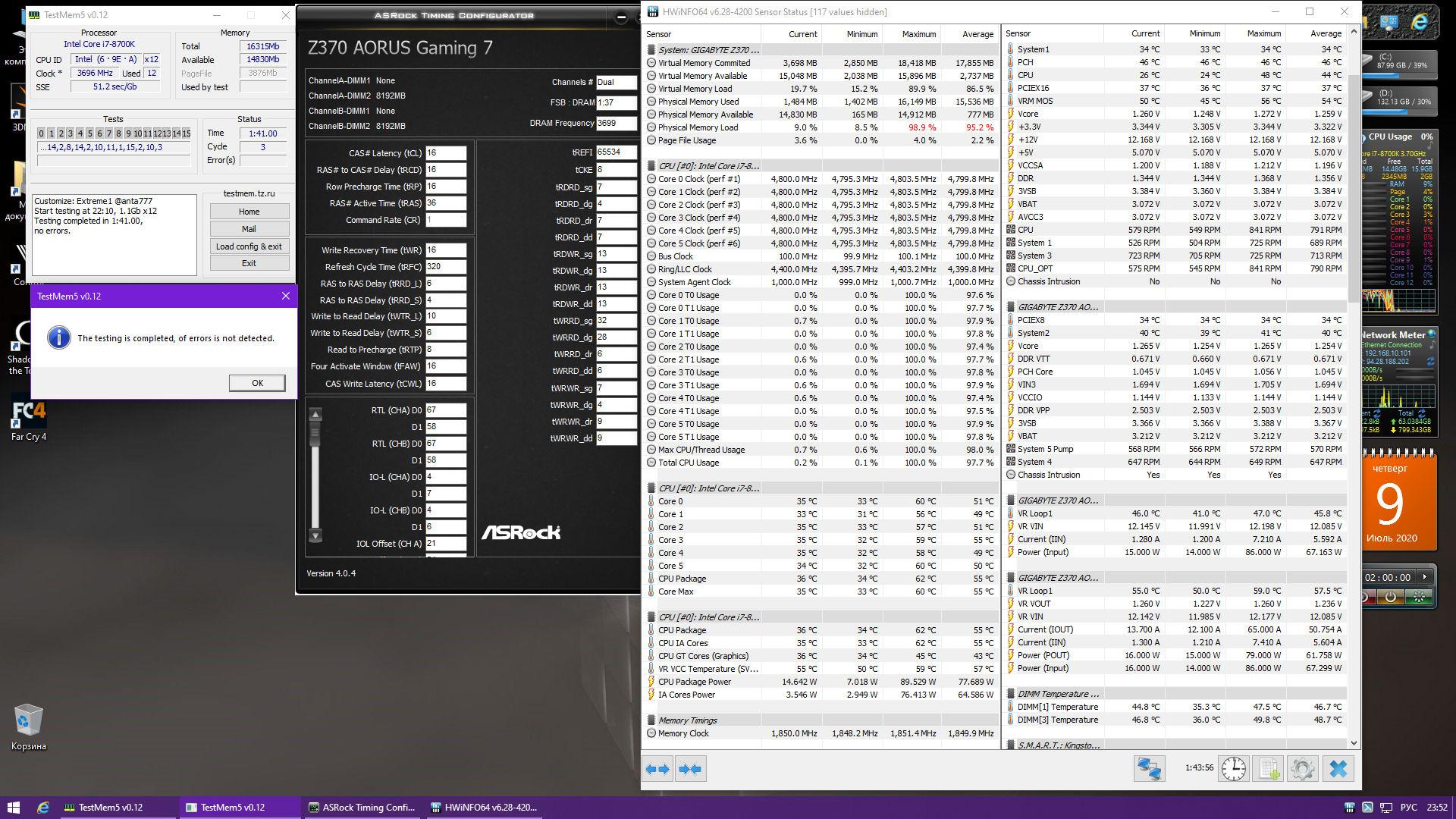Close sensors with blue X icon
Screen dimensions: 1456x819
1338,769
